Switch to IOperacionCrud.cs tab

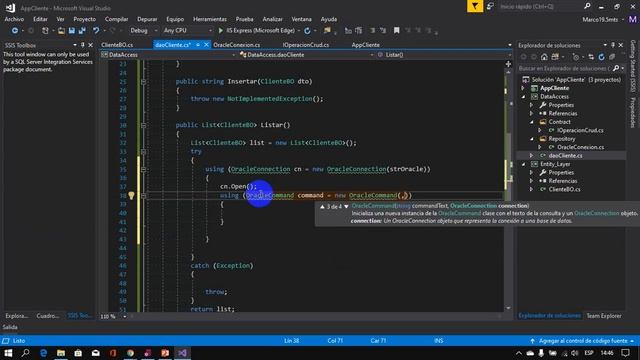pos(306,45)
